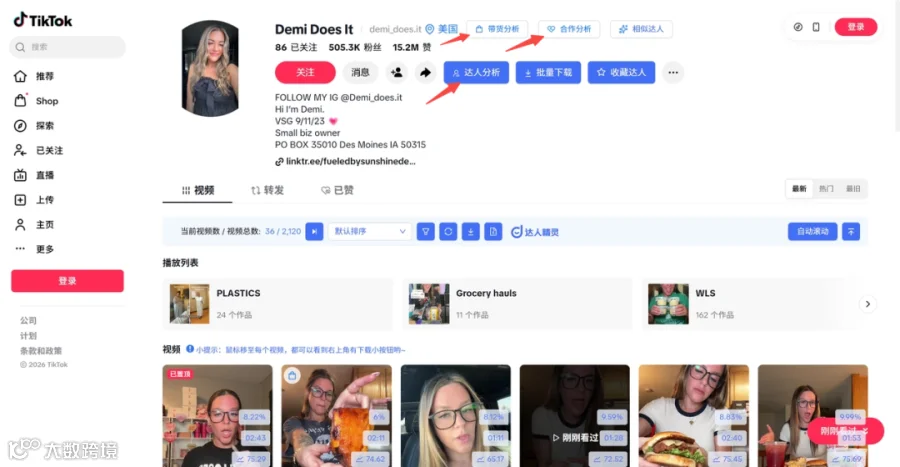Click the scroll-to-top arrow icon
This screenshot has width=900, height=467.
tap(851, 231)
